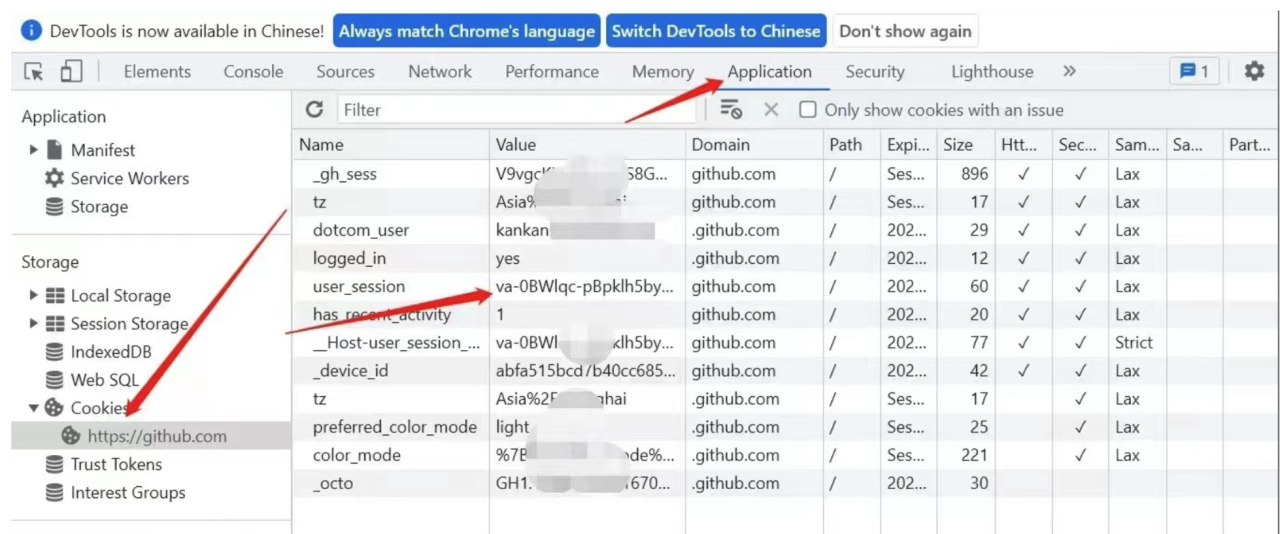Open the Memory tab
This screenshot has height=534, width=1280.
tap(663, 71)
